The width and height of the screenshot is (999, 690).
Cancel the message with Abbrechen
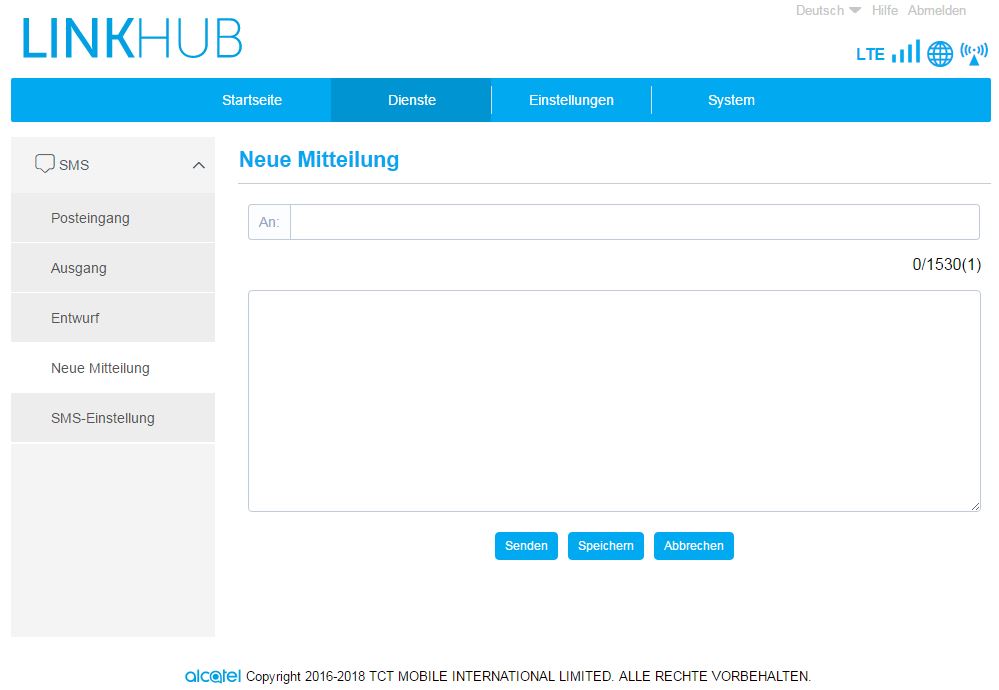(694, 546)
